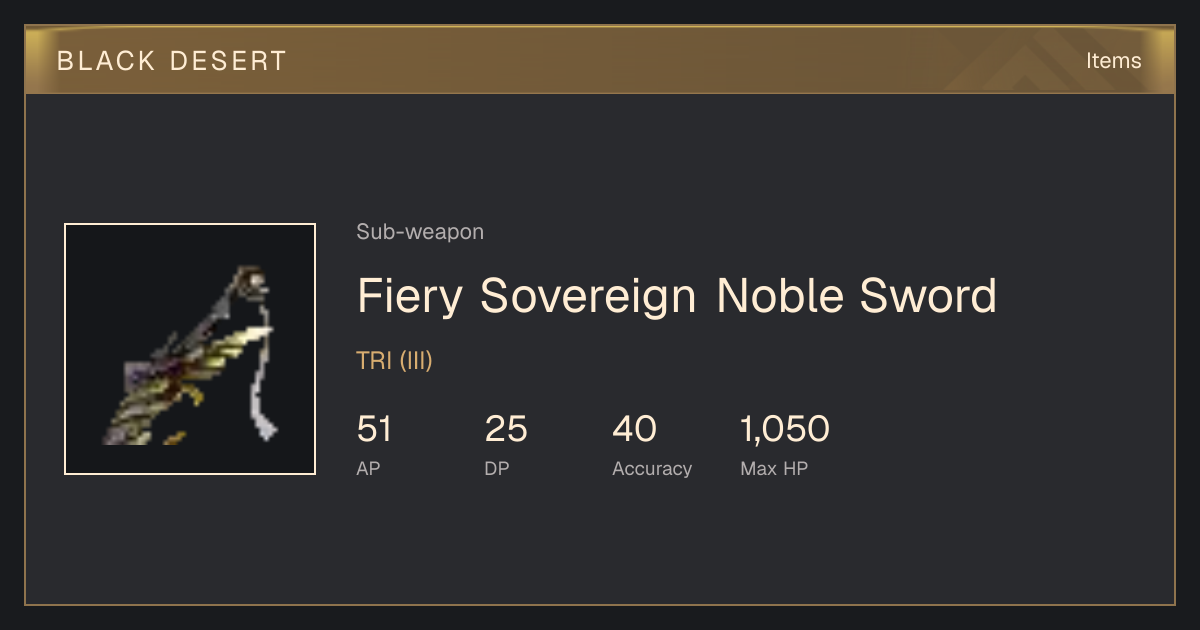This screenshot has width=1200, height=630.
Task: Select the Sub-weapon category label
Action: tap(420, 232)
